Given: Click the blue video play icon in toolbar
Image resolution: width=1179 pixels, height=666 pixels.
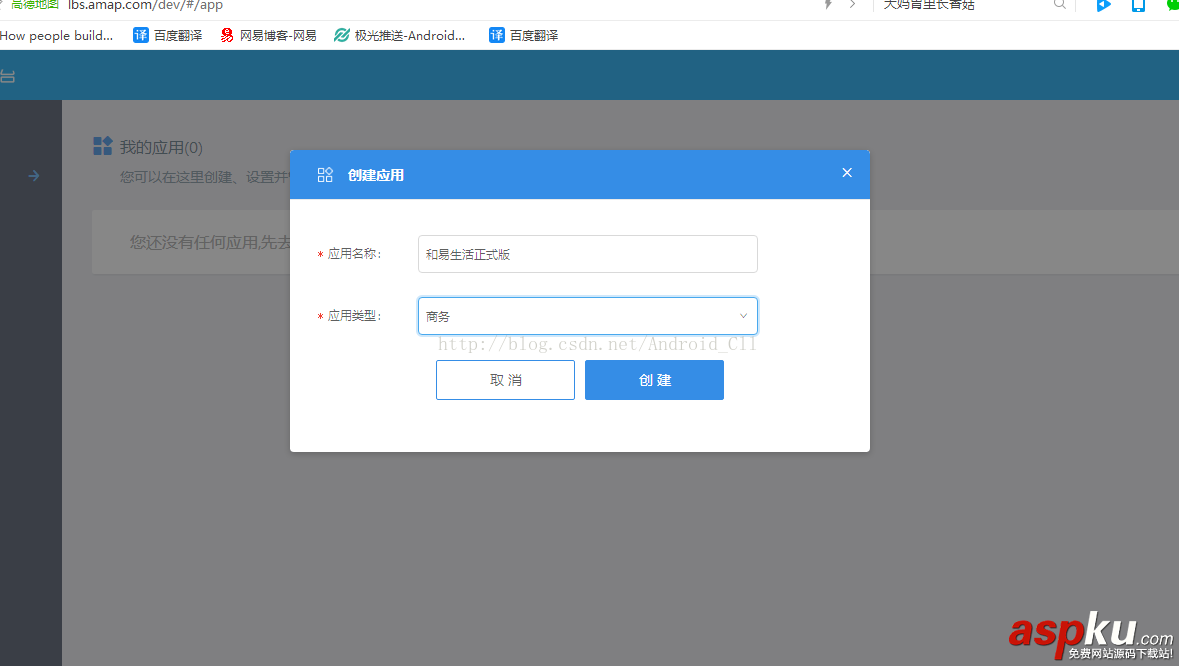Looking at the screenshot, I should tap(1103, 5).
